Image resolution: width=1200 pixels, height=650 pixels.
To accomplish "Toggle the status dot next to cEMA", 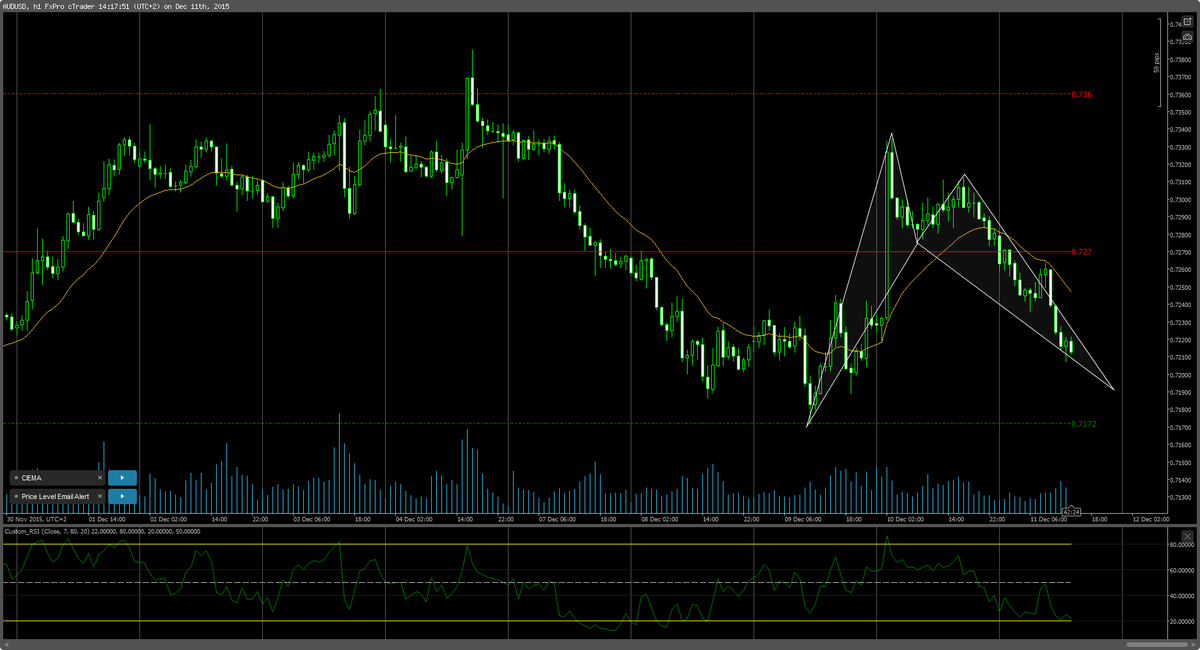I will [x=16, y=477].
